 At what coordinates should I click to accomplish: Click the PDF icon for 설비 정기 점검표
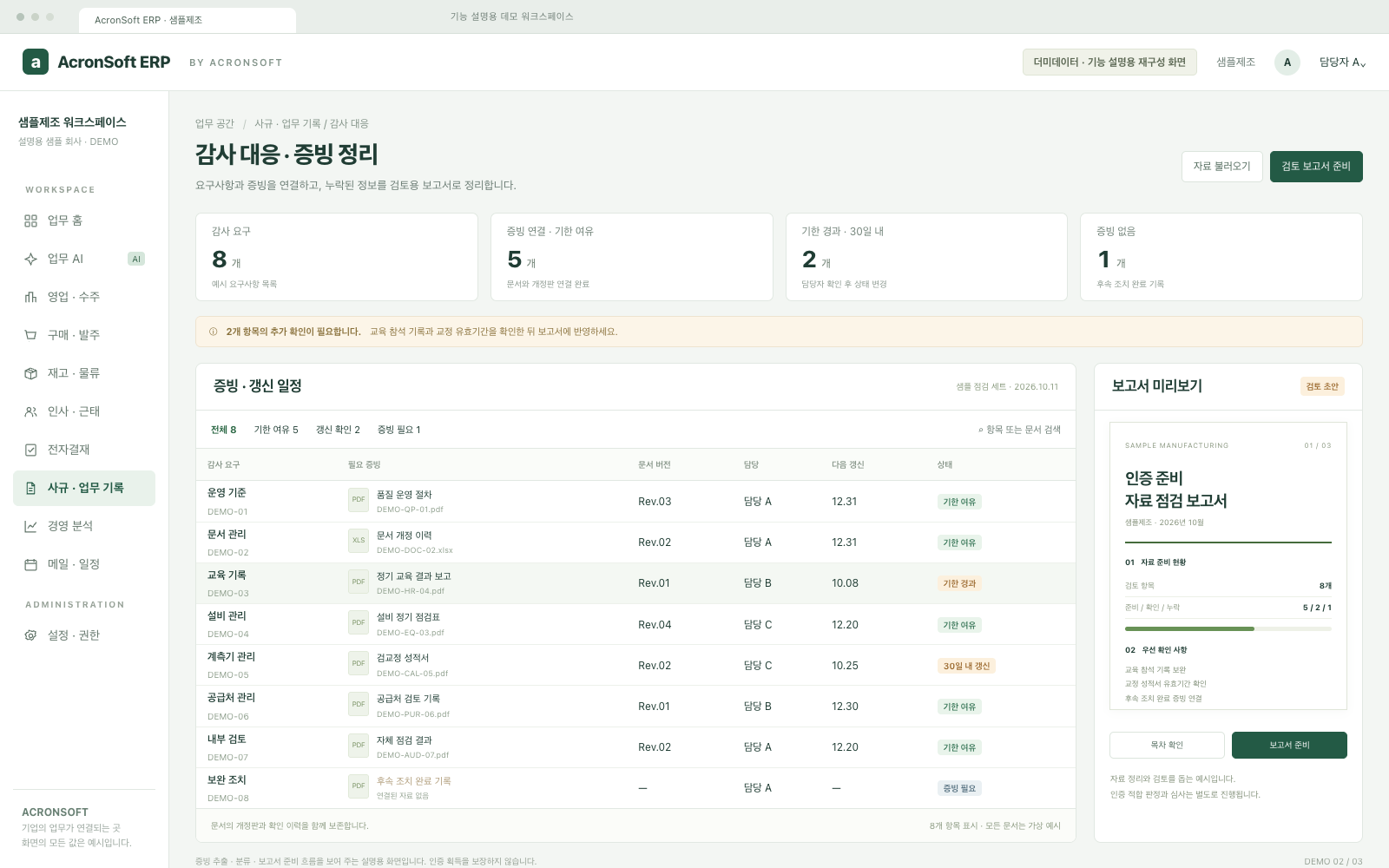click(359, 622)
